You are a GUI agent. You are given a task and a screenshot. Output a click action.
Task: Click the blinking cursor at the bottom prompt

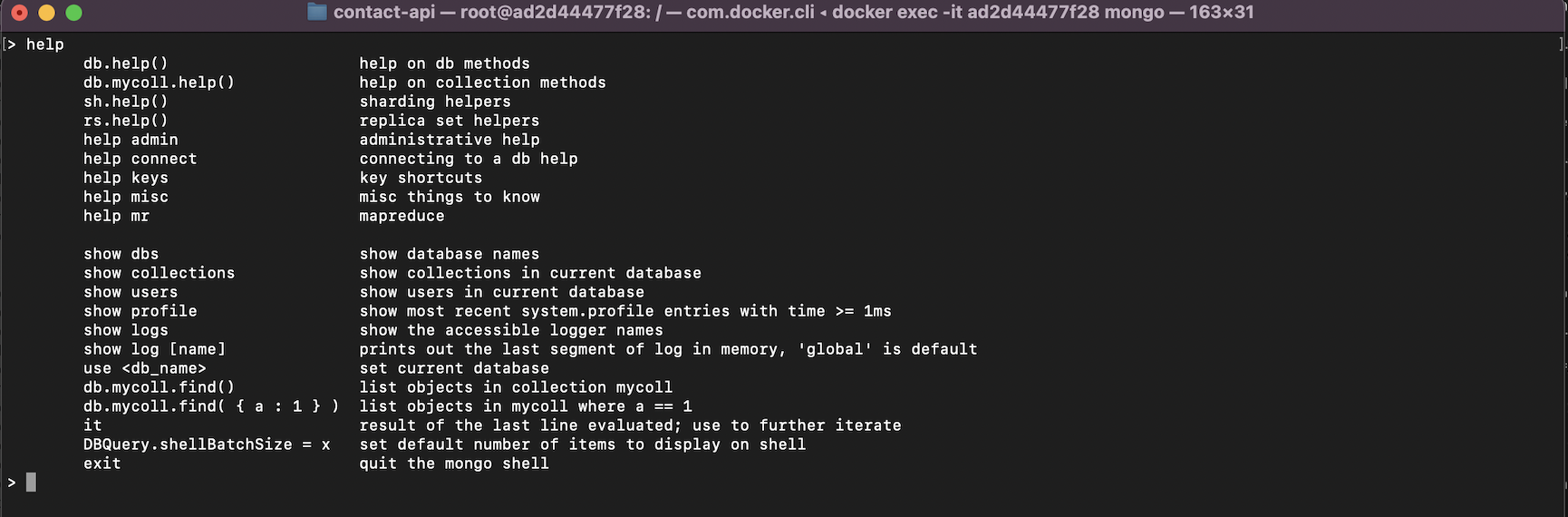pos(31,483)
